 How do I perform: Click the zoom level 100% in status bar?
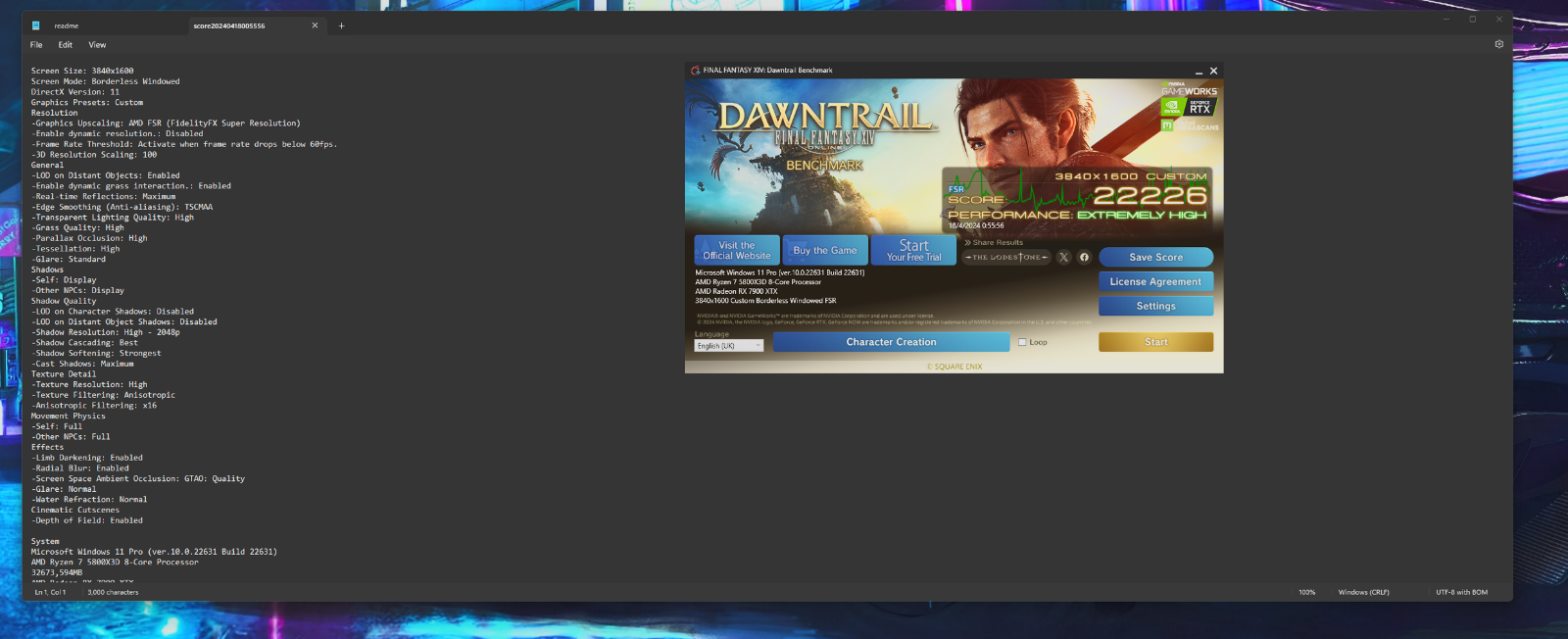[x=1307, y=592]
